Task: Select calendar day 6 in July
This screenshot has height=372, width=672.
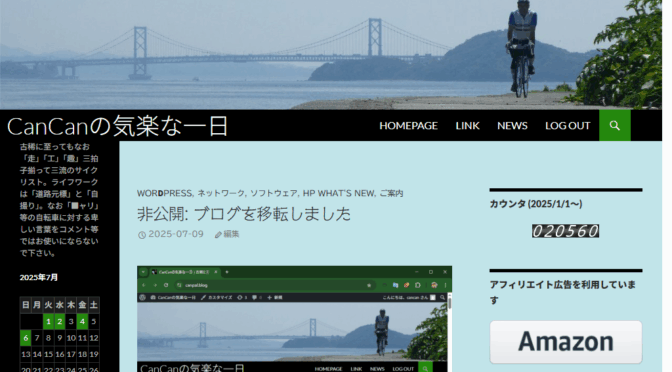Action: point(26,338)
